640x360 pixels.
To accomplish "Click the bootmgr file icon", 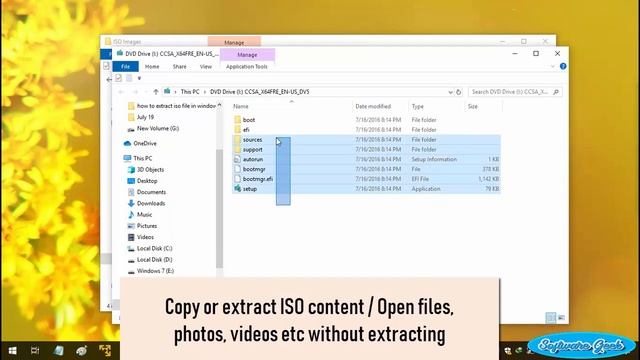I will (x=238, y=169).
